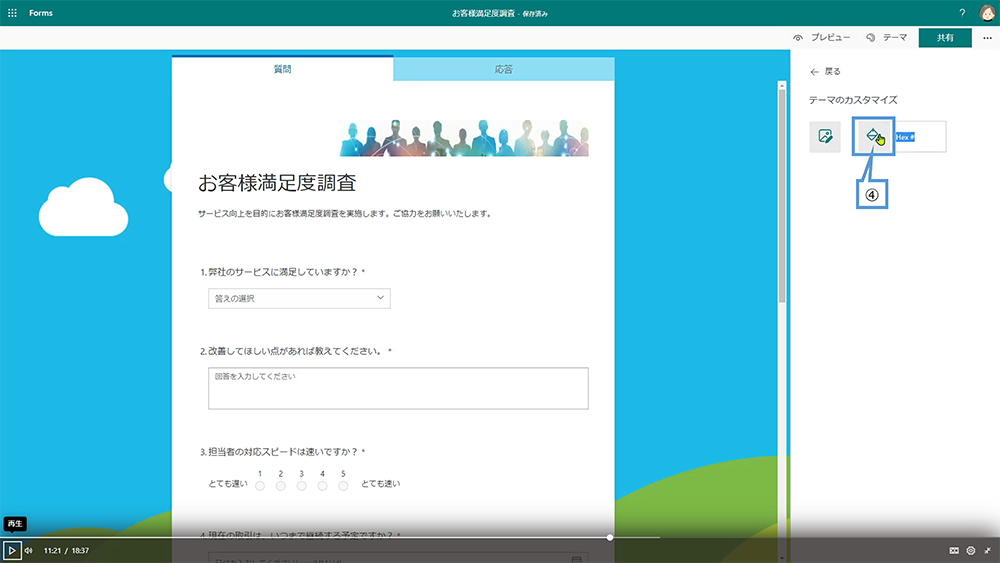The height and width of the screenshot is (563, 1000).
Task: Open the more options ellipsis menu
Action: (987, 38)
